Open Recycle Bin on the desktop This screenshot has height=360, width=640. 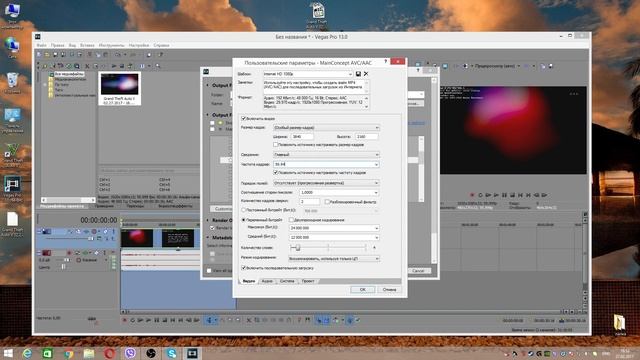pyautogui.click(x=12, y=83)
